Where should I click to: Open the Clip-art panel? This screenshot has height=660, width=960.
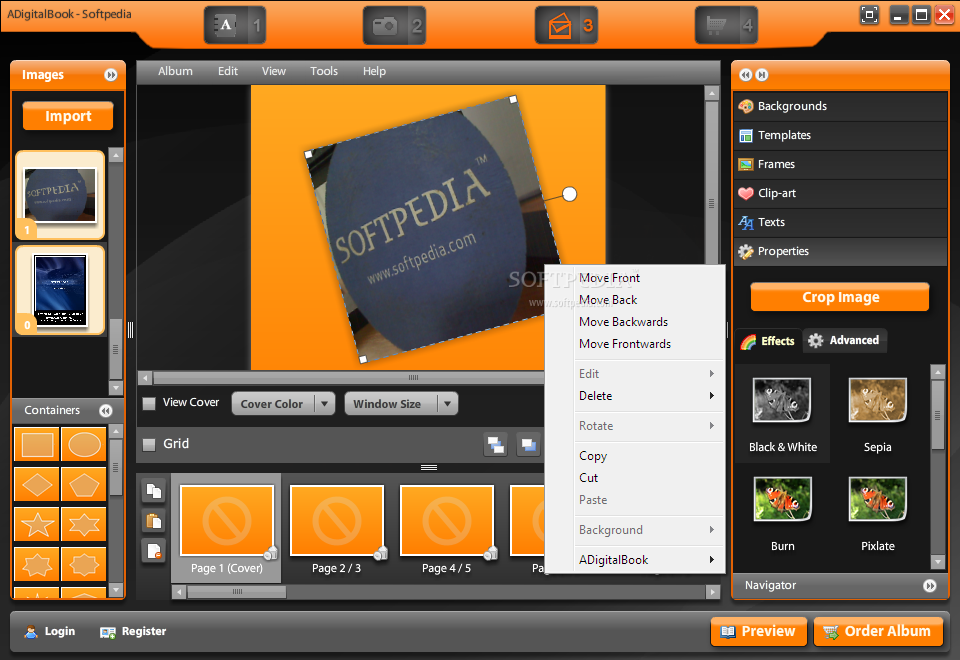click(840, 193)
